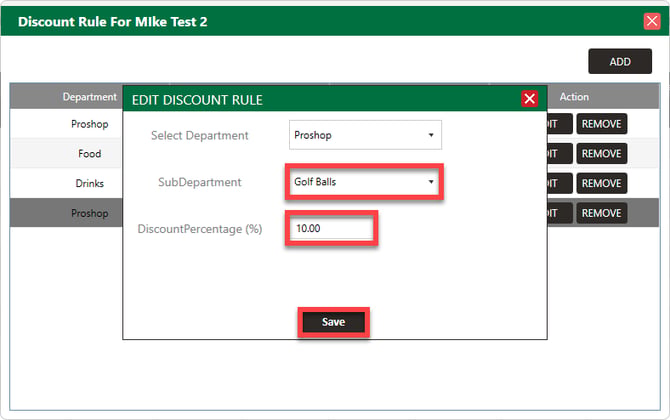Edit the Food row rule
The image size is (670, 420).
click(x=559, y=153)
